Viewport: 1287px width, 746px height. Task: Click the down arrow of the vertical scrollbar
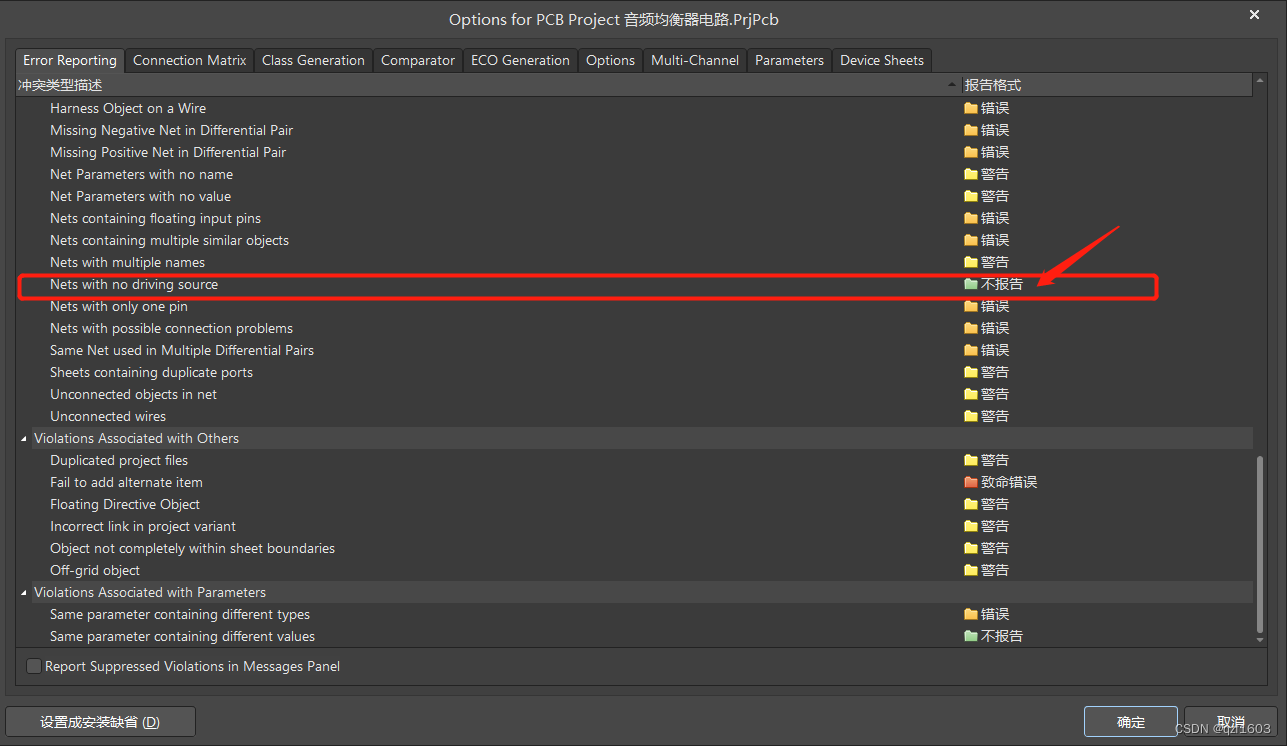pyautogui.click(x=1259, y=637)
